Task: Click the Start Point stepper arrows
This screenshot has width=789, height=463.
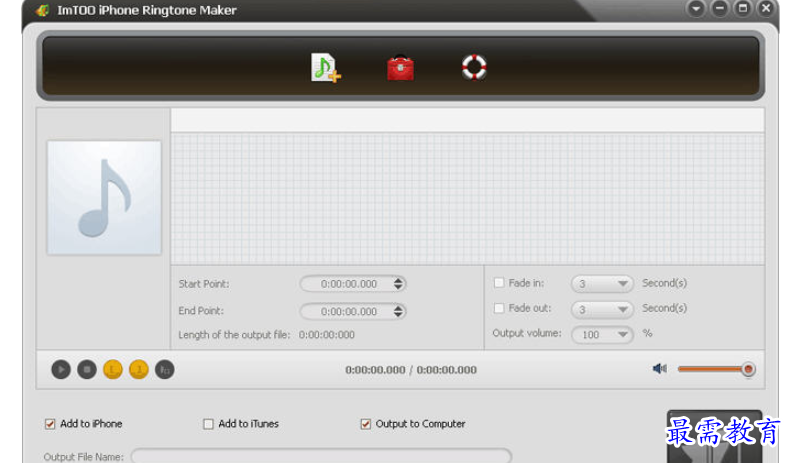Action: [x=398, y=284]
